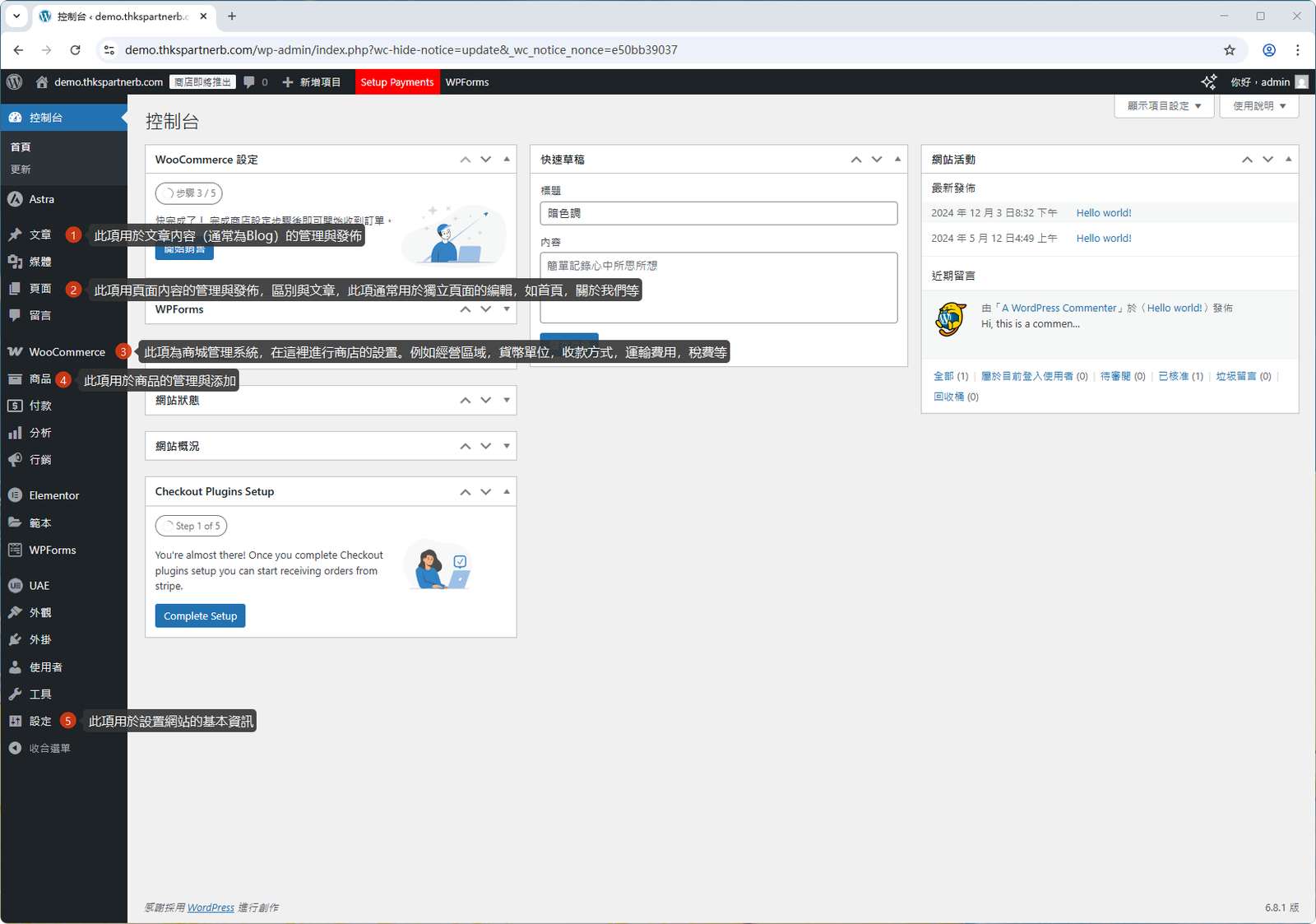Open 行銷 marketing megaphone icon
1316x924 pixels.
pos(15,460)
